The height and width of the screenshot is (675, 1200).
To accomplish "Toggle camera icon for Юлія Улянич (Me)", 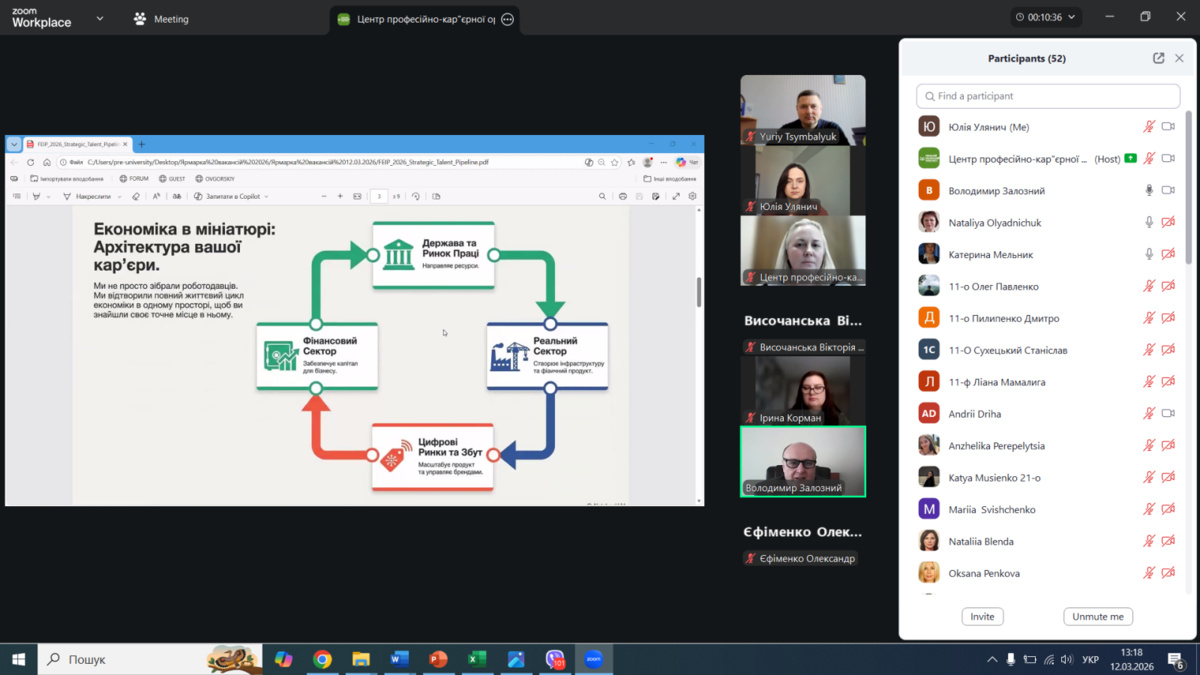I will click(x=1168, y=127).
